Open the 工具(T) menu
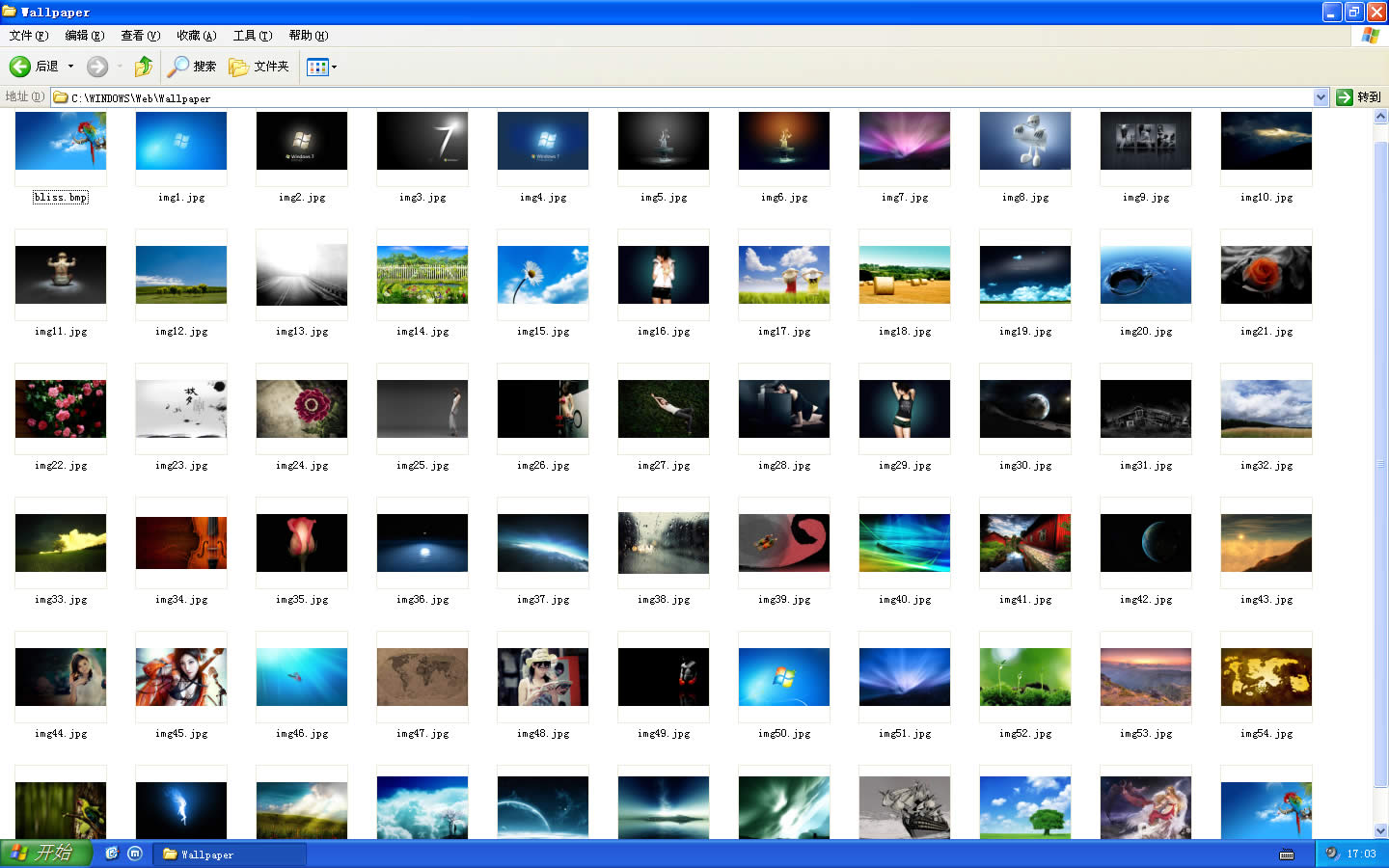The width and height of the screenshot is (1389, 868). click(x=252, y=36)
